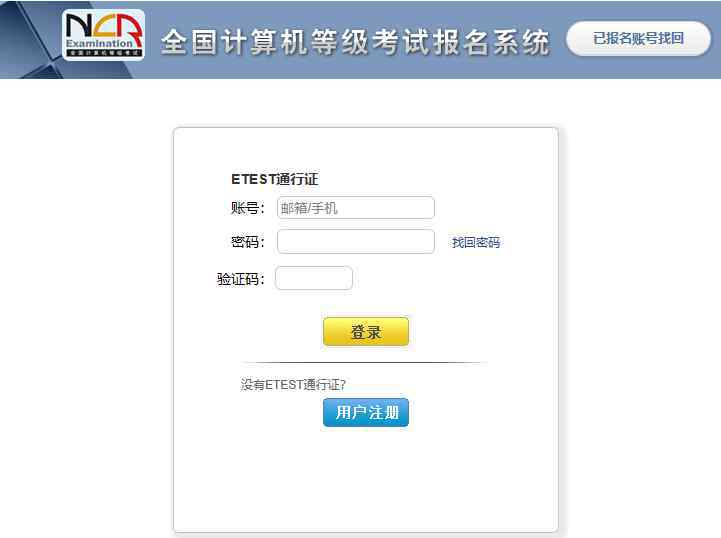721x538 pixels.
Task: Click the empty area below 用户注册 inside panel
Action: [x=366, y=478]
